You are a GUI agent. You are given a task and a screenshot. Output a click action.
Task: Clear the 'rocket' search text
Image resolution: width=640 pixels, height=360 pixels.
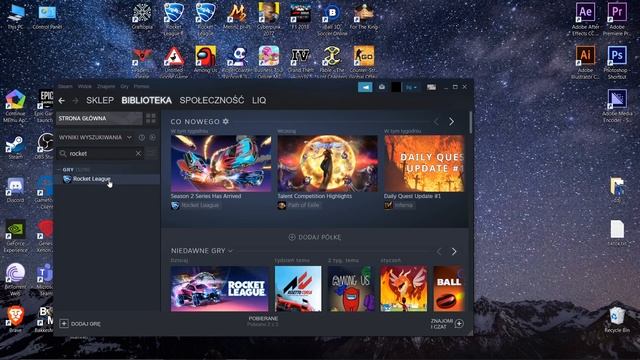[x=138, y=153]
